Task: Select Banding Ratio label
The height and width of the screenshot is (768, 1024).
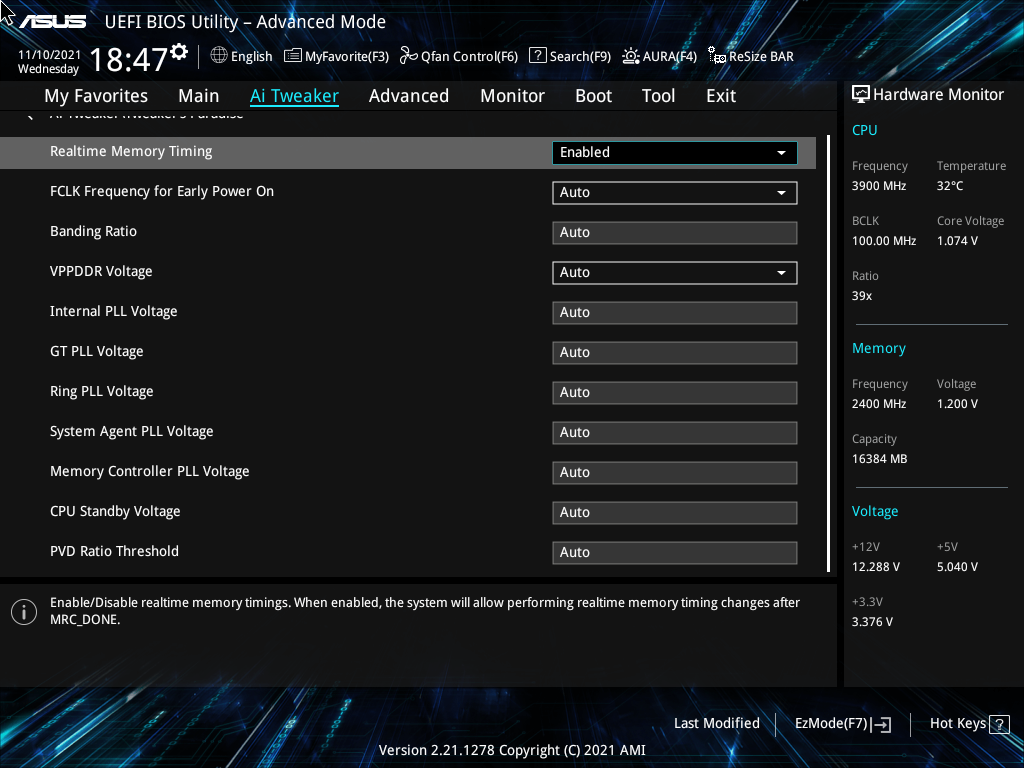Action: coord(93,231)
